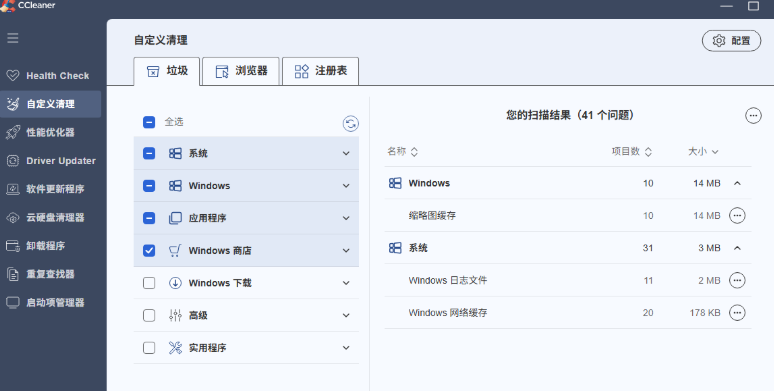This screenshot has height=391, width=774.
Task: Click the 系统 category label
Action: 198,154
